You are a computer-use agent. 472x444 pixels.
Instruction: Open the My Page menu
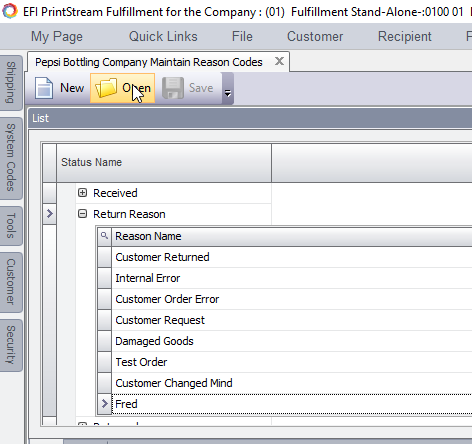click(57, 36)
